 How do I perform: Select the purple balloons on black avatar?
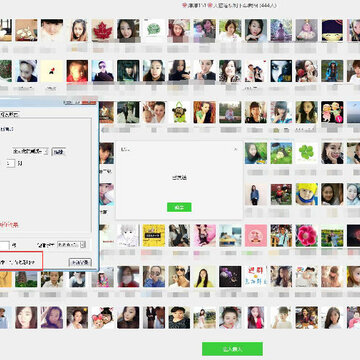230,276
